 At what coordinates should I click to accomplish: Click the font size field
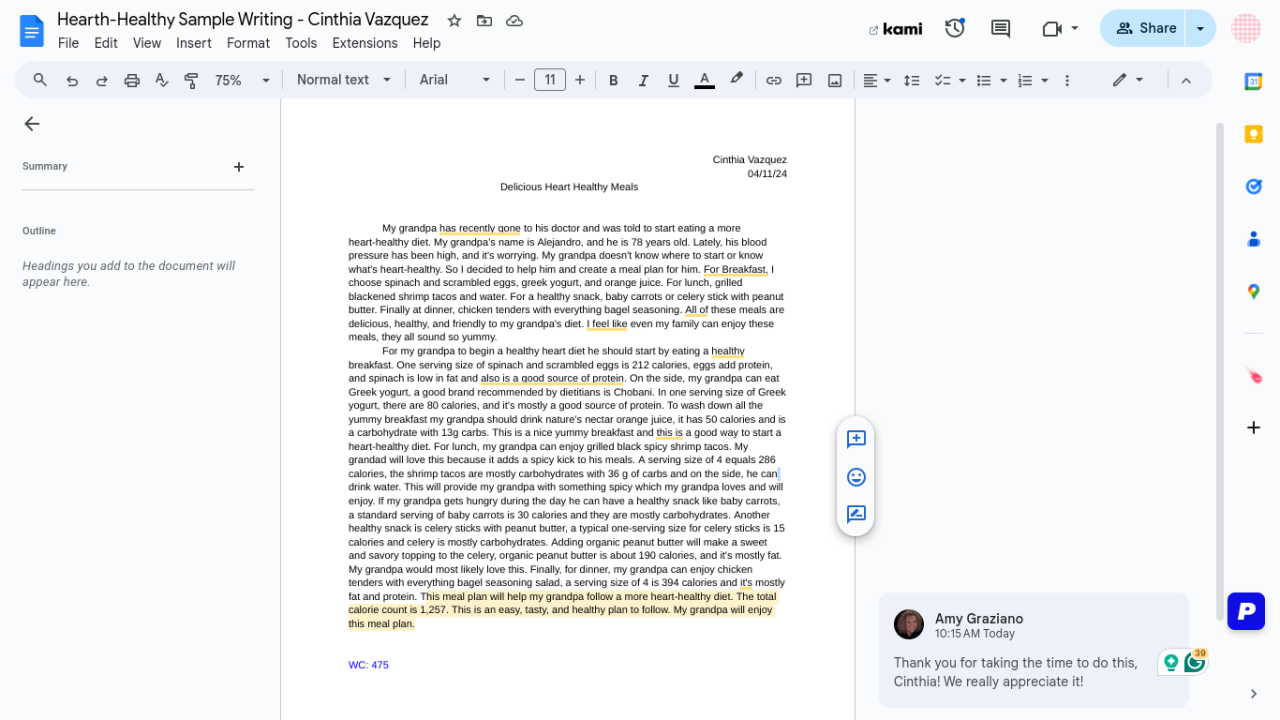tap(550, 80)
